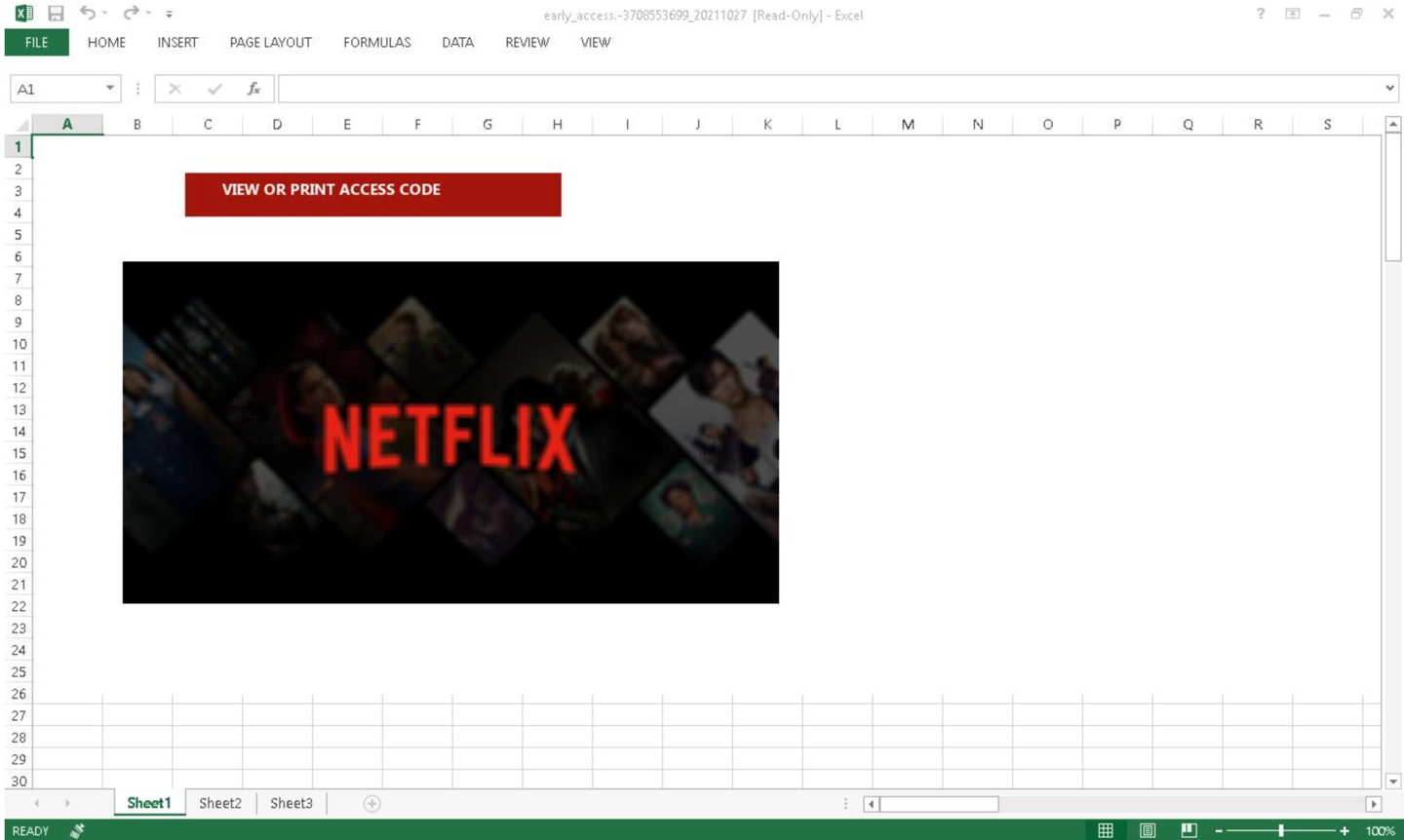The height and width of the screenshot is (840, 1404).
Task: Expand the Name Box dropdown arrow
Action: (109, 89)
